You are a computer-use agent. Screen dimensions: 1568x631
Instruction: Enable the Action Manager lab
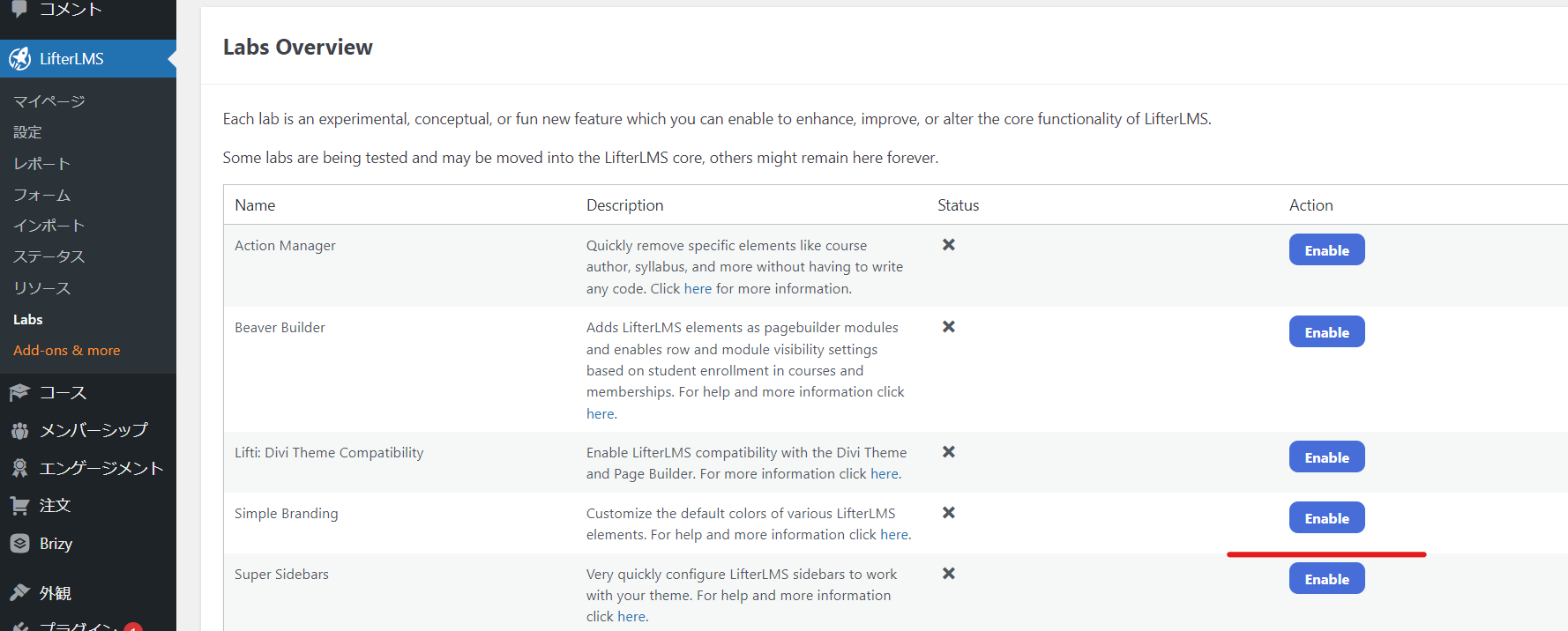[x=1326, y=250]
